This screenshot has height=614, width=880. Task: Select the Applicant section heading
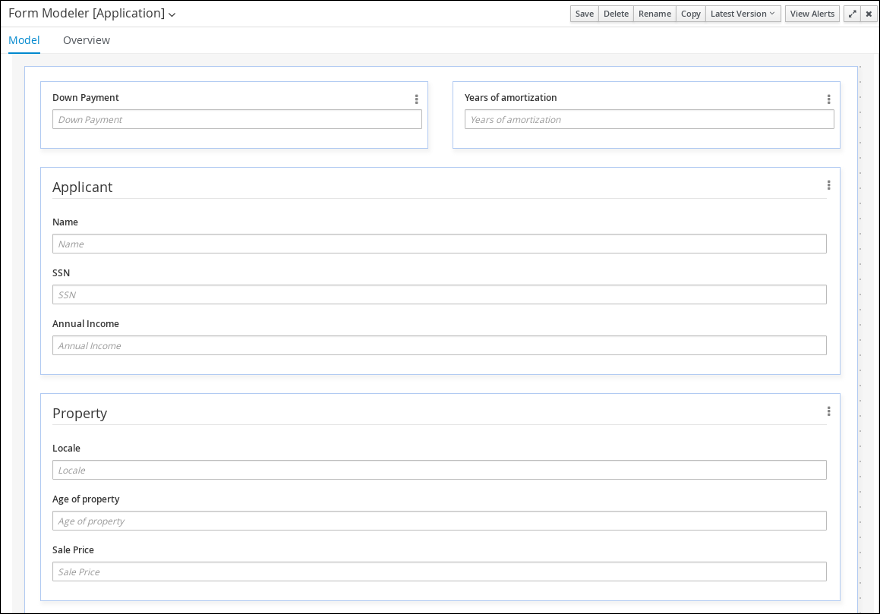82,187
